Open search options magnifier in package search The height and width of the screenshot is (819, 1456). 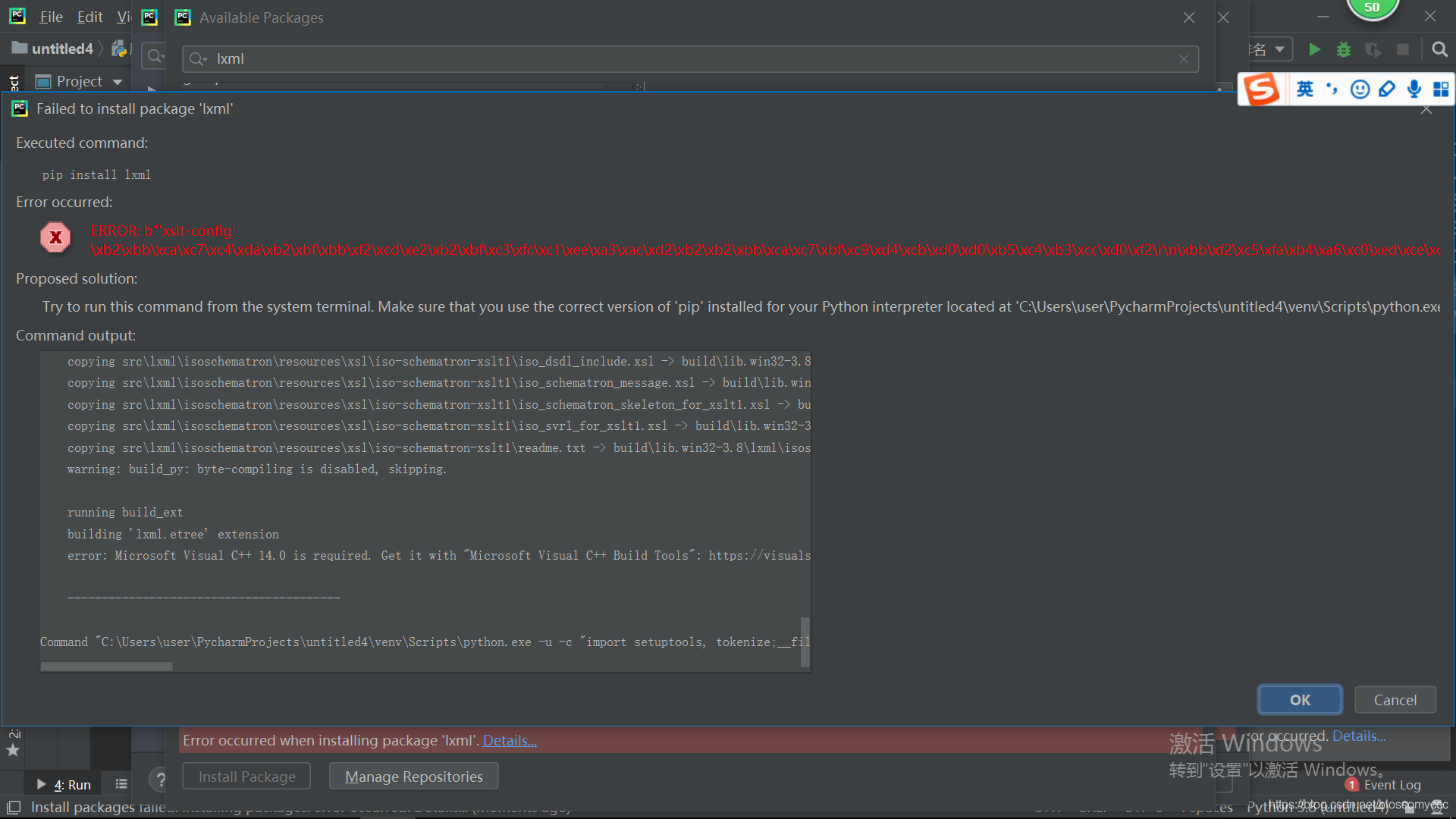[198, 59]
